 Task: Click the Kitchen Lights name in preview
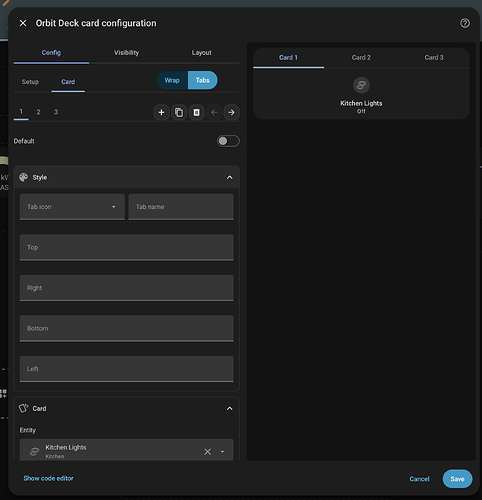coord(361,103)
